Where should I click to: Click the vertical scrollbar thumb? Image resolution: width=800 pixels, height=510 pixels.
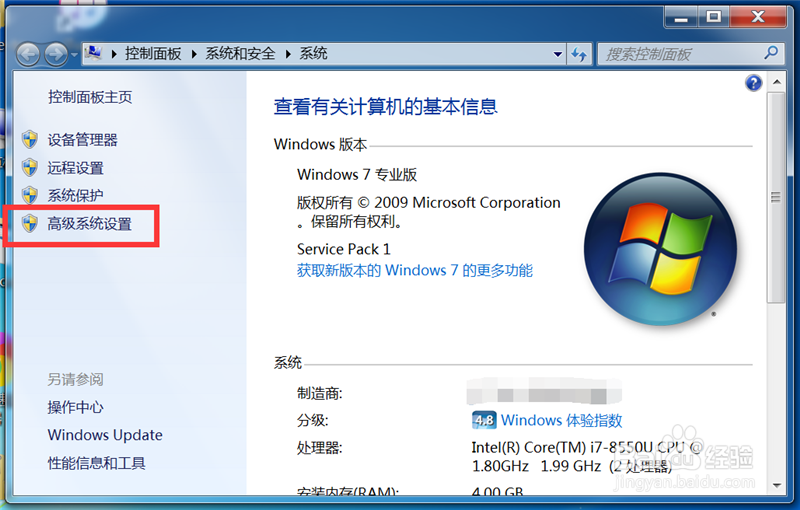point(776,198)
